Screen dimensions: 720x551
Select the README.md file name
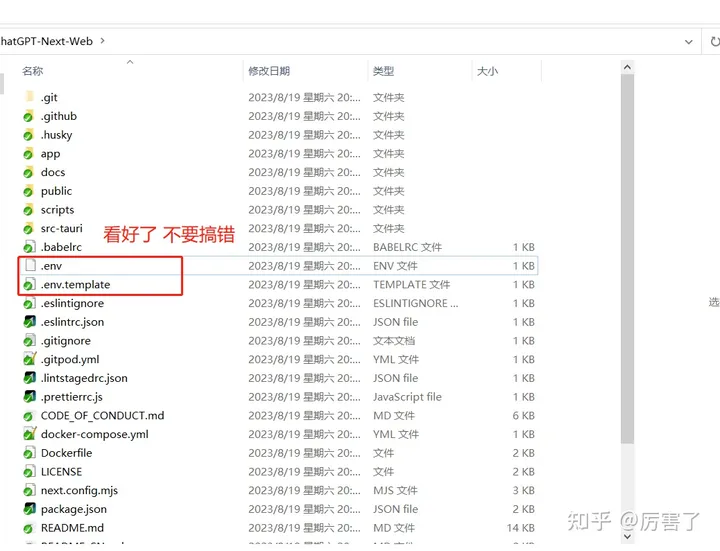72,528
